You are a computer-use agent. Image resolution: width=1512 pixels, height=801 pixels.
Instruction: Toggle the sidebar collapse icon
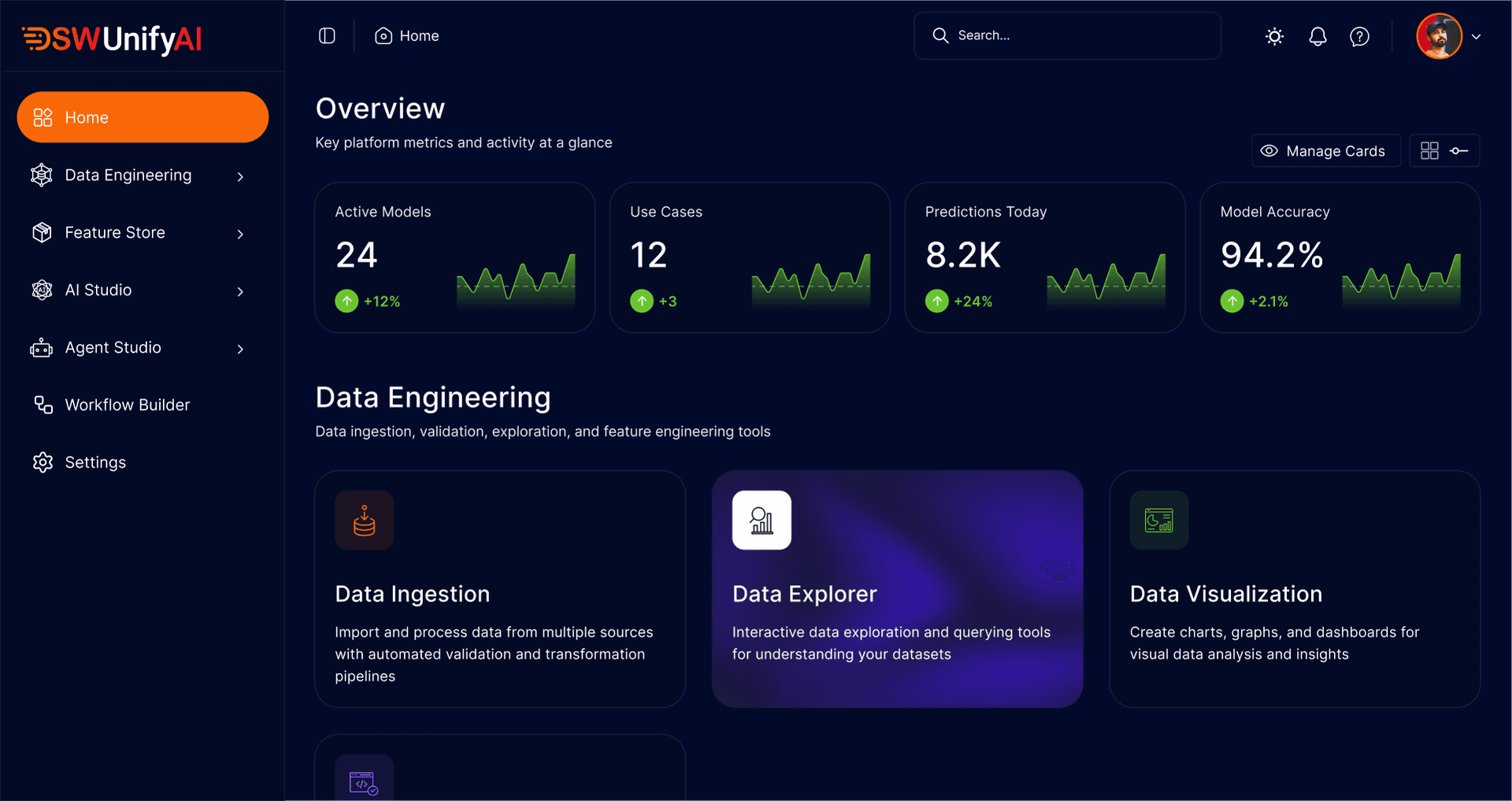(x=326, y=35)
